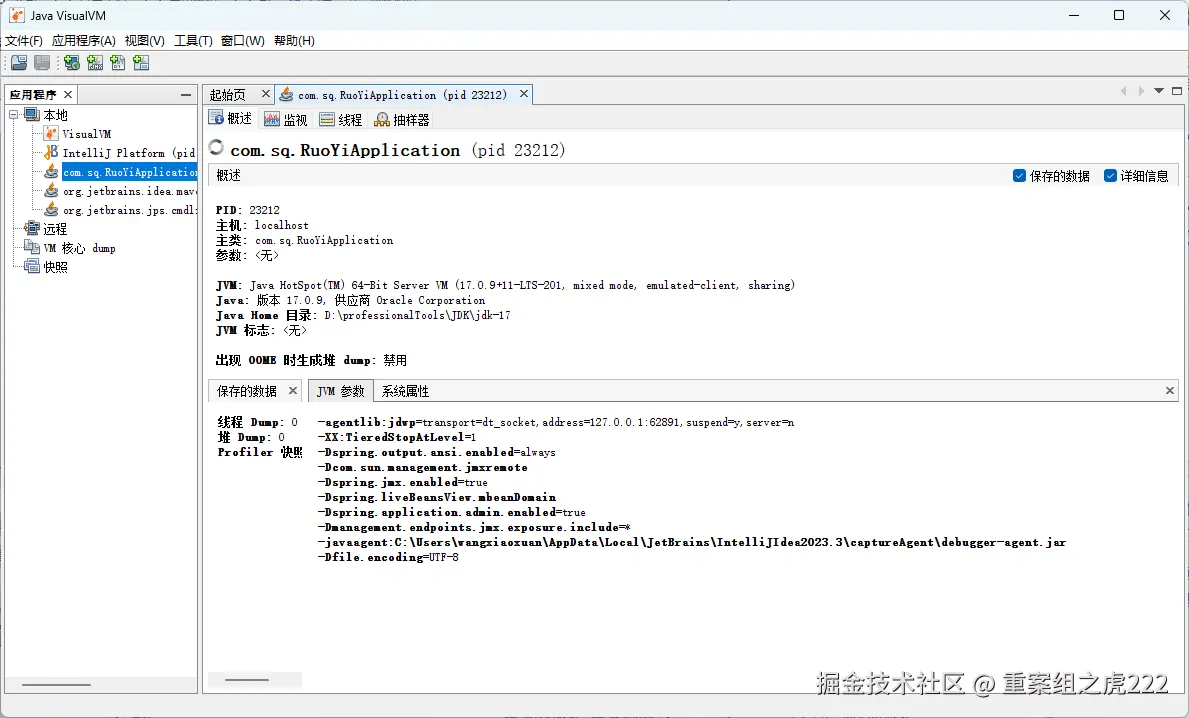Open the 文件(F) menu
The image size is (1189, 718).
click(x=24, y=40)
